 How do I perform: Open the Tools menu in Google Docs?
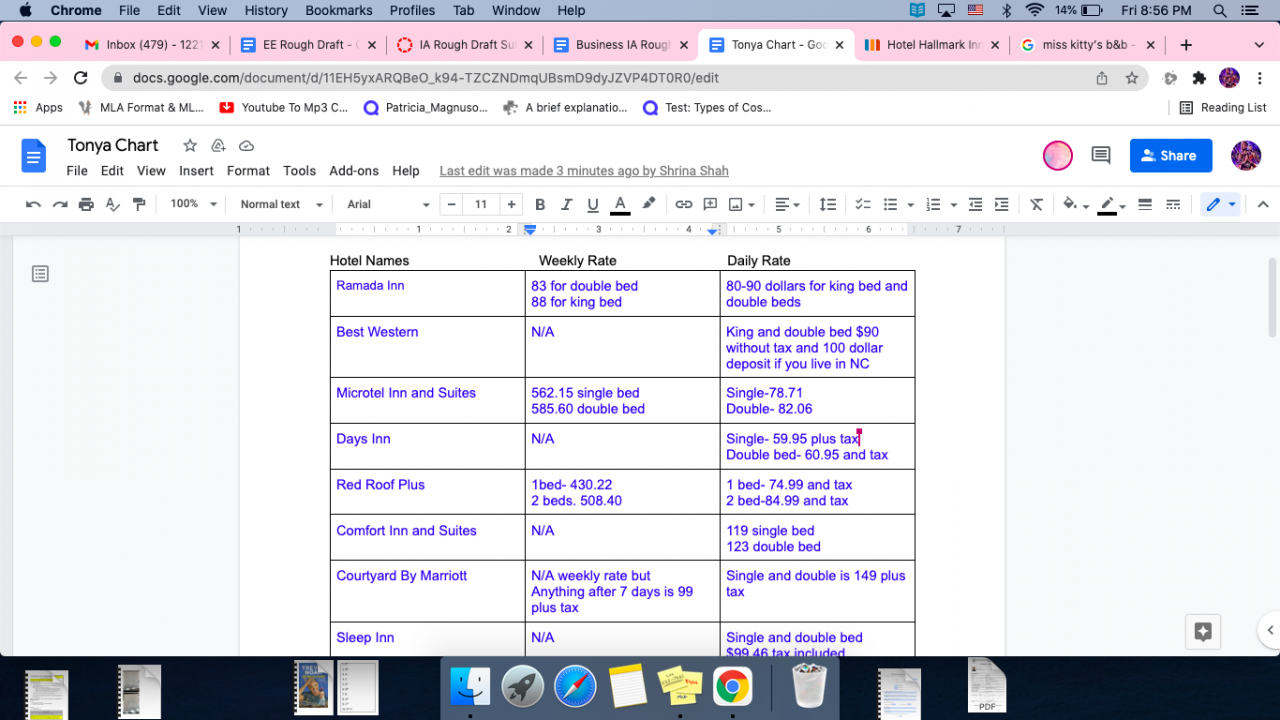(x=299, y=171)
